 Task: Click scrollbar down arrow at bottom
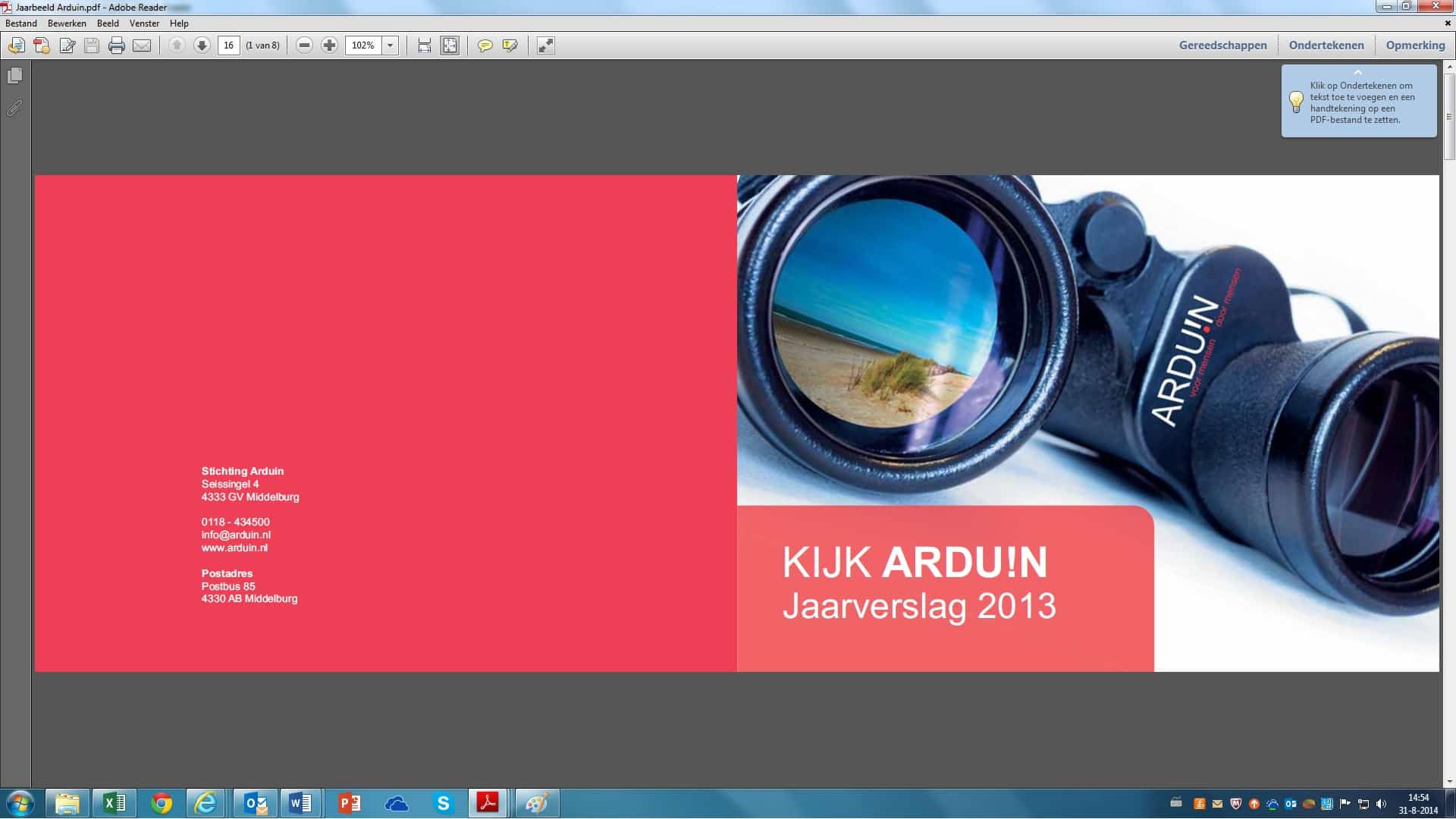(1449, 782)
